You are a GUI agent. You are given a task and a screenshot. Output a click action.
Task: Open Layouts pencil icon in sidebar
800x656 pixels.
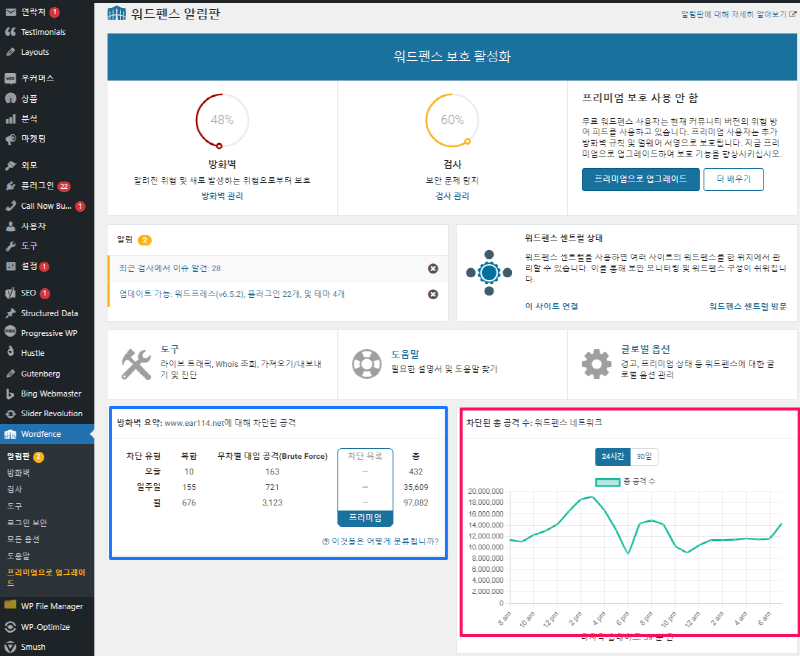[10, 52]
